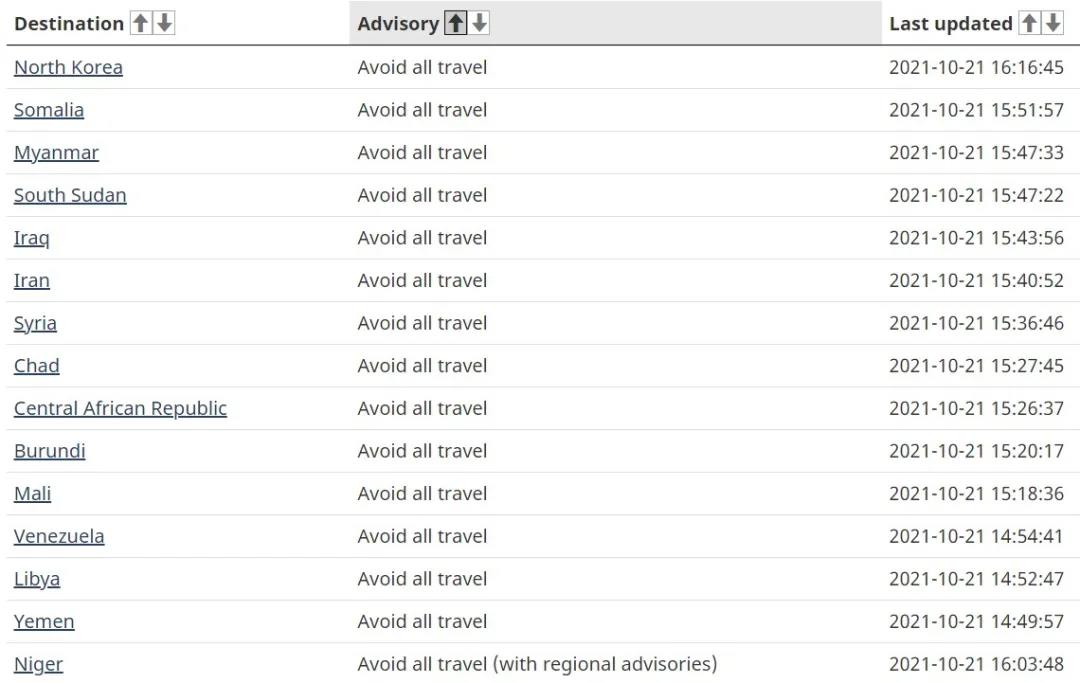1080x683 pixels.
Task: Sort Last updated ascending with up arrow
Action: [1029, 23]
